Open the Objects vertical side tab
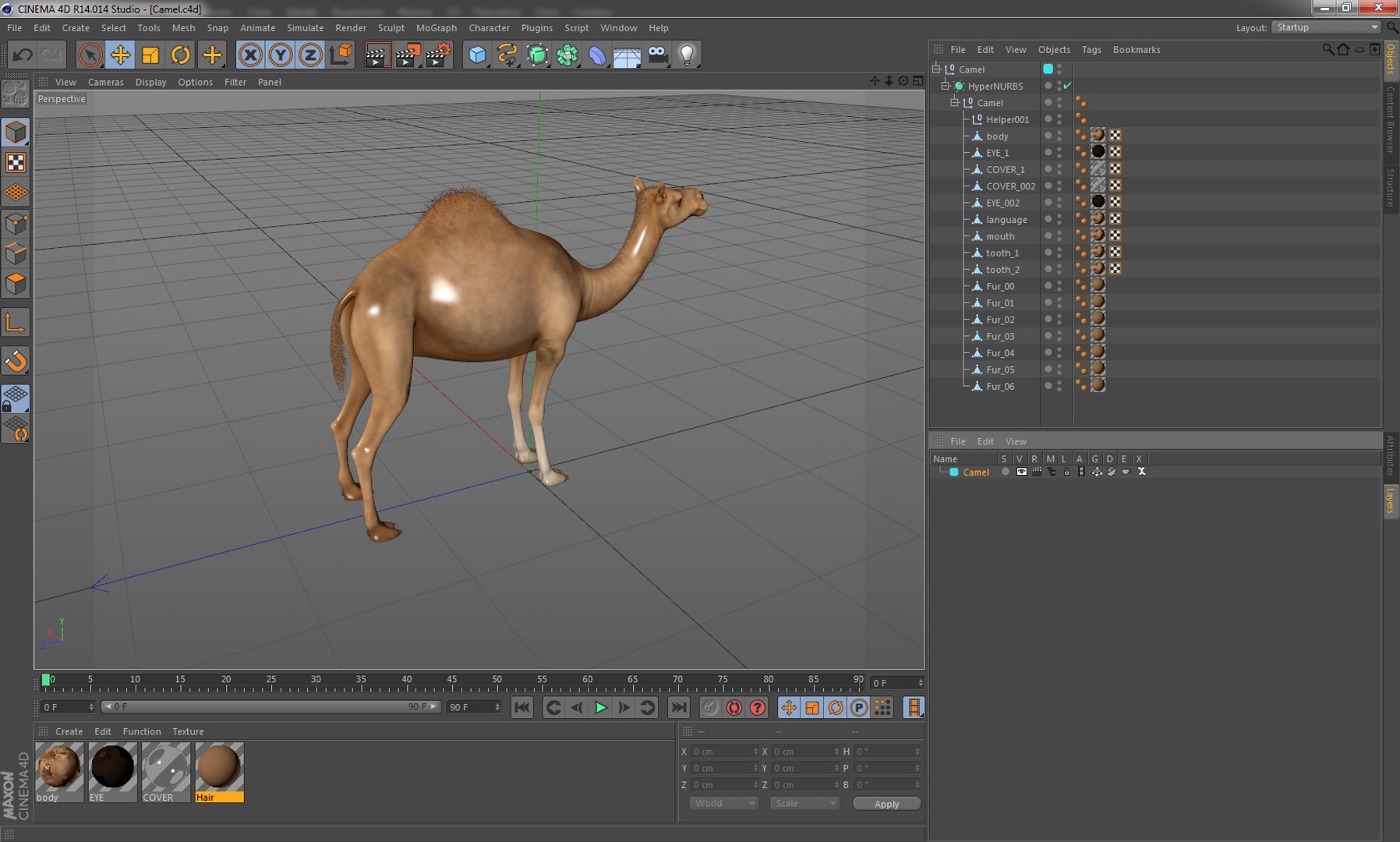The height and width of the screenshot is (842, 1400). point(1391,59)
